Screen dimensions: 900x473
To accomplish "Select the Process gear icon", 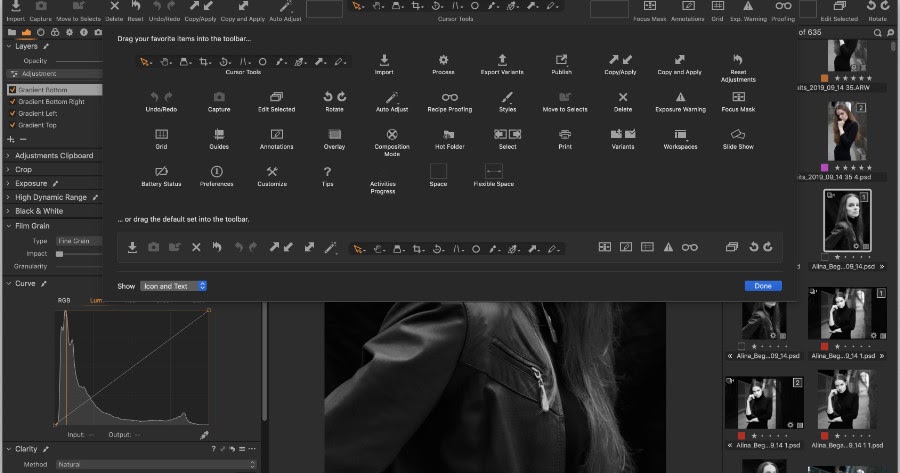I will (443, 60).
